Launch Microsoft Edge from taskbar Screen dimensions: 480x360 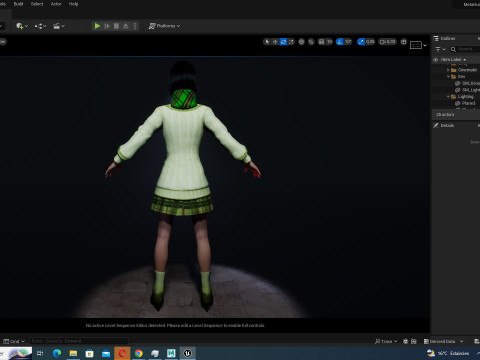click(57, 353)
